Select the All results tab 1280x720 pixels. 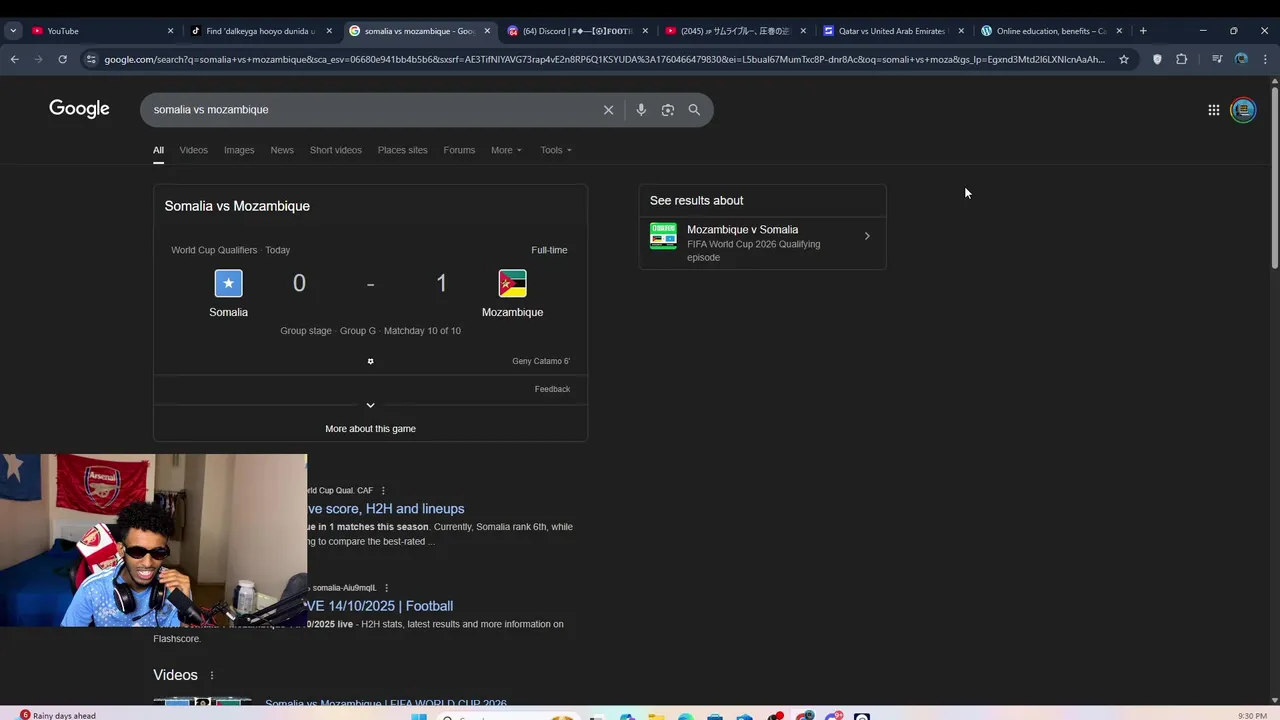click(x=158, y=150)
